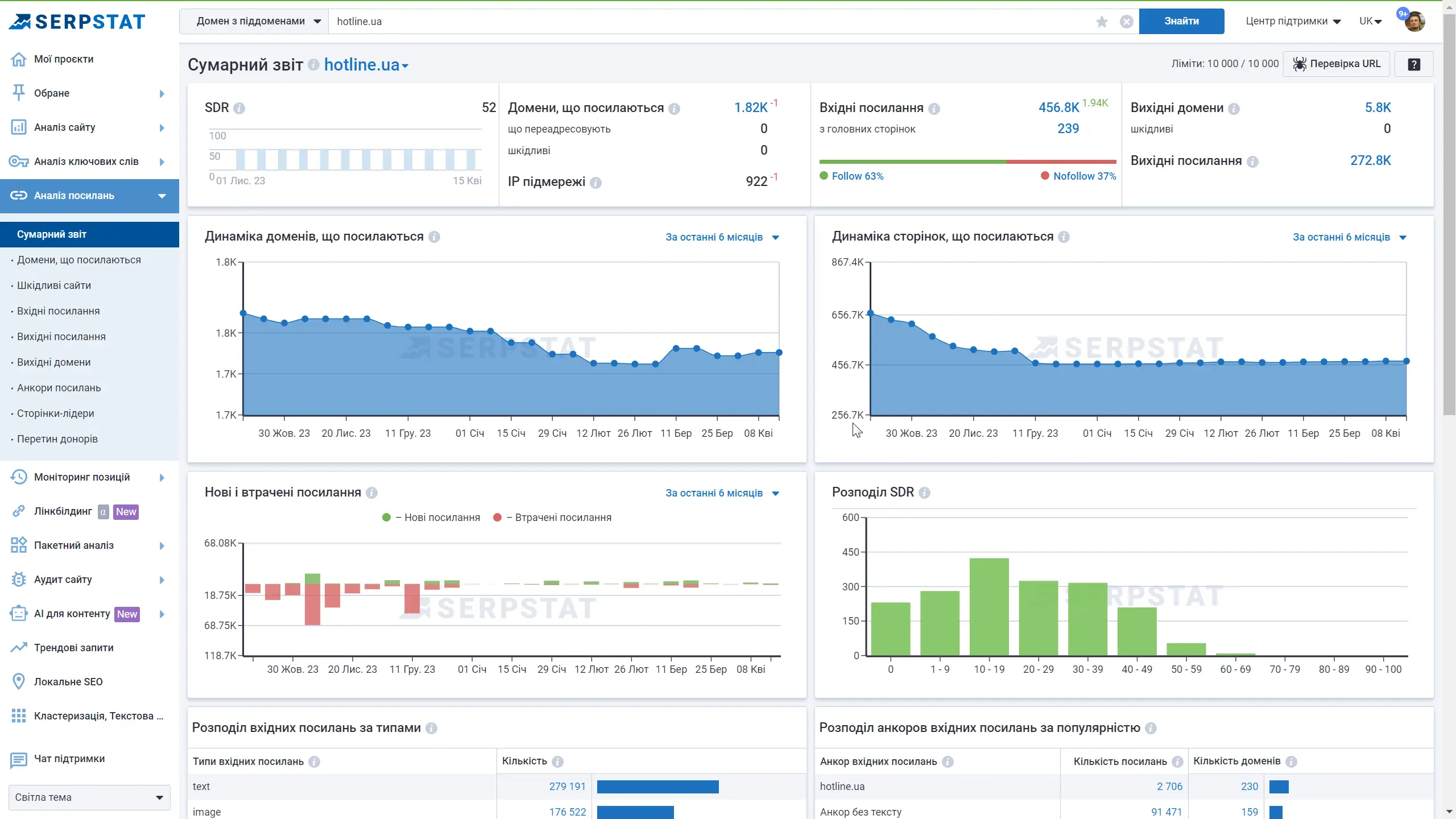Go to Шкідливі сайти submenu item
1456x819 pixels.
[54, 286]
